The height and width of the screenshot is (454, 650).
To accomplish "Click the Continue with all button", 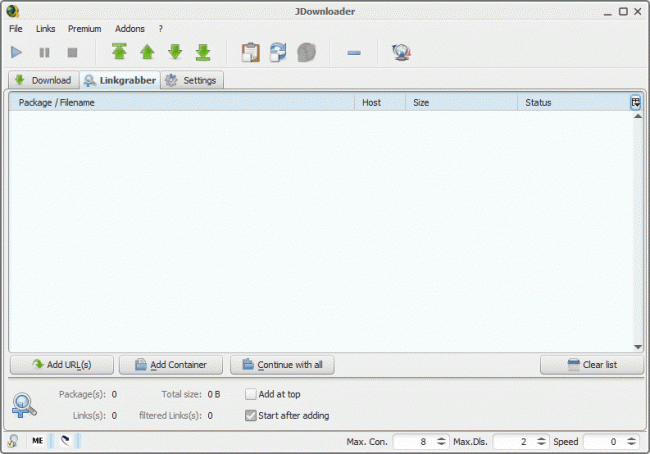I will pyautogui.click(x=282, y=365).
